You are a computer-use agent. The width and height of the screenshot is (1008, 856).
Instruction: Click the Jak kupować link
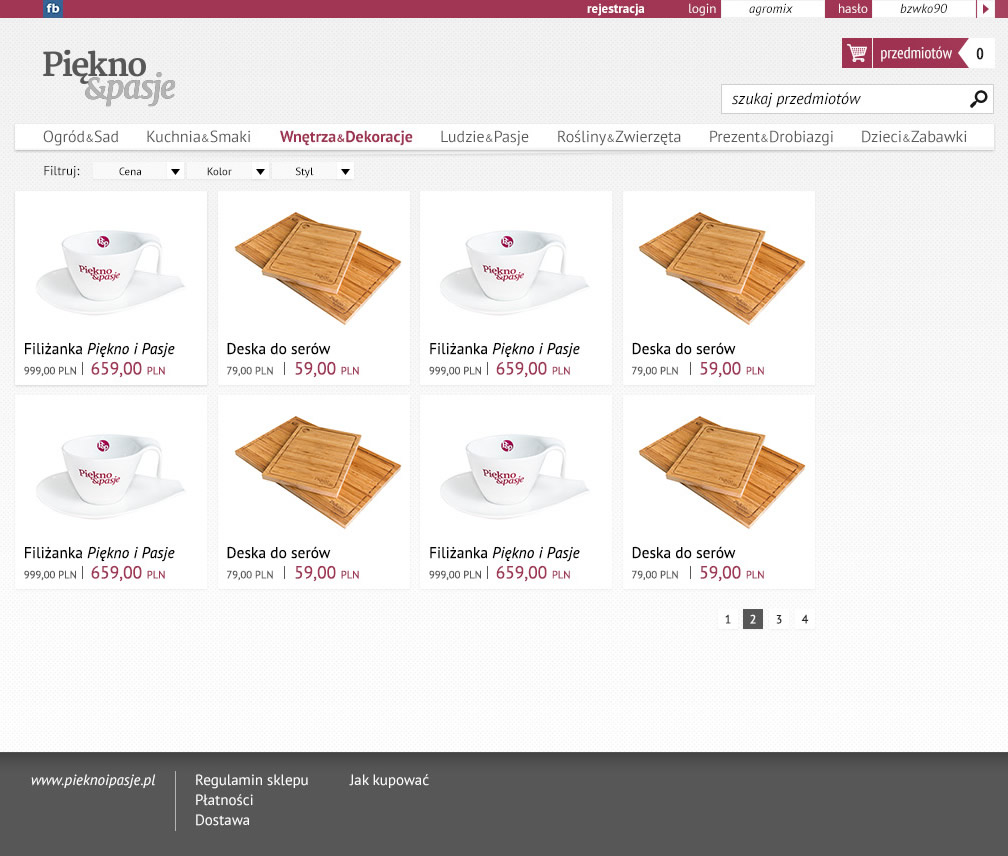388,780
